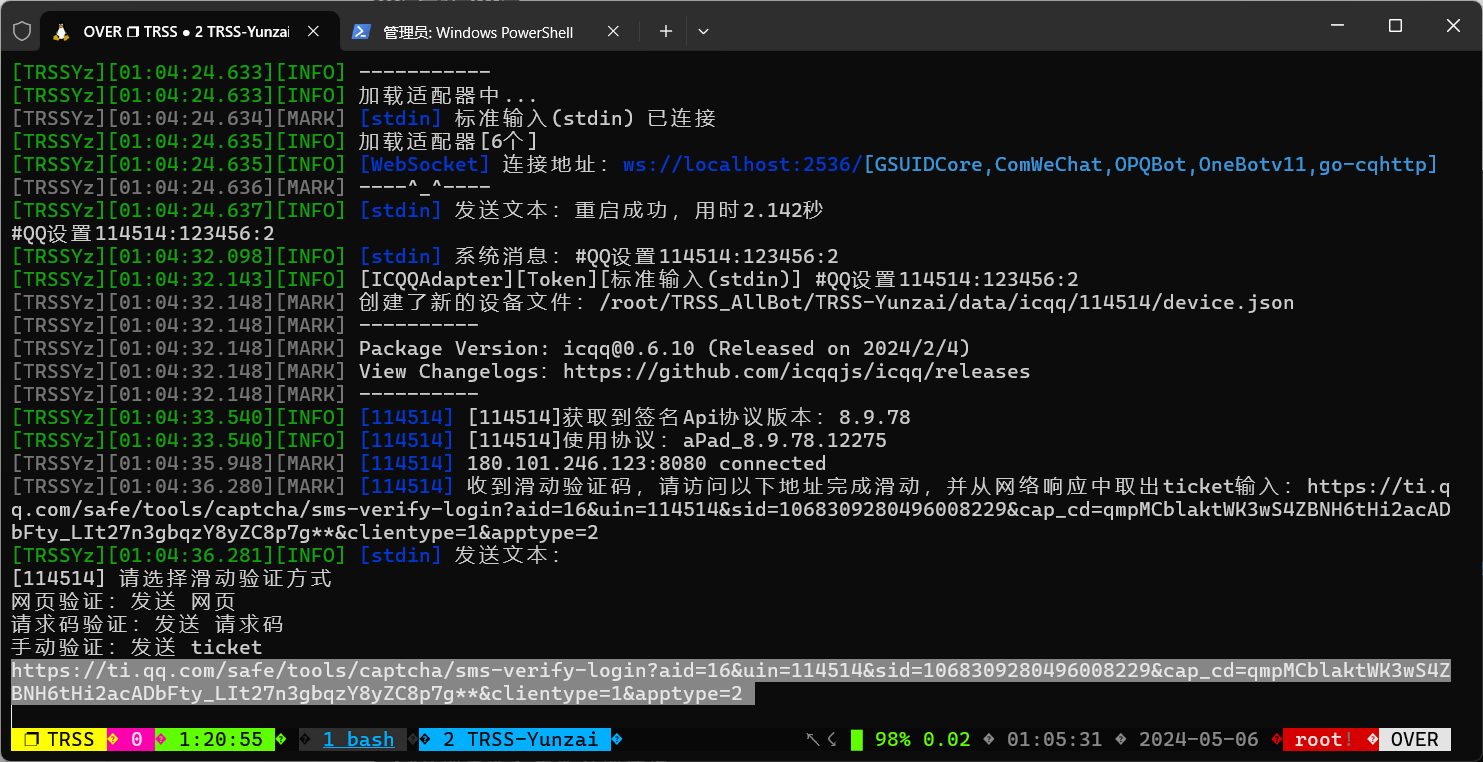Click the 请求码验证: 发送 请求码 option line
Viewport: 1483px width, 762px height.
147,624
